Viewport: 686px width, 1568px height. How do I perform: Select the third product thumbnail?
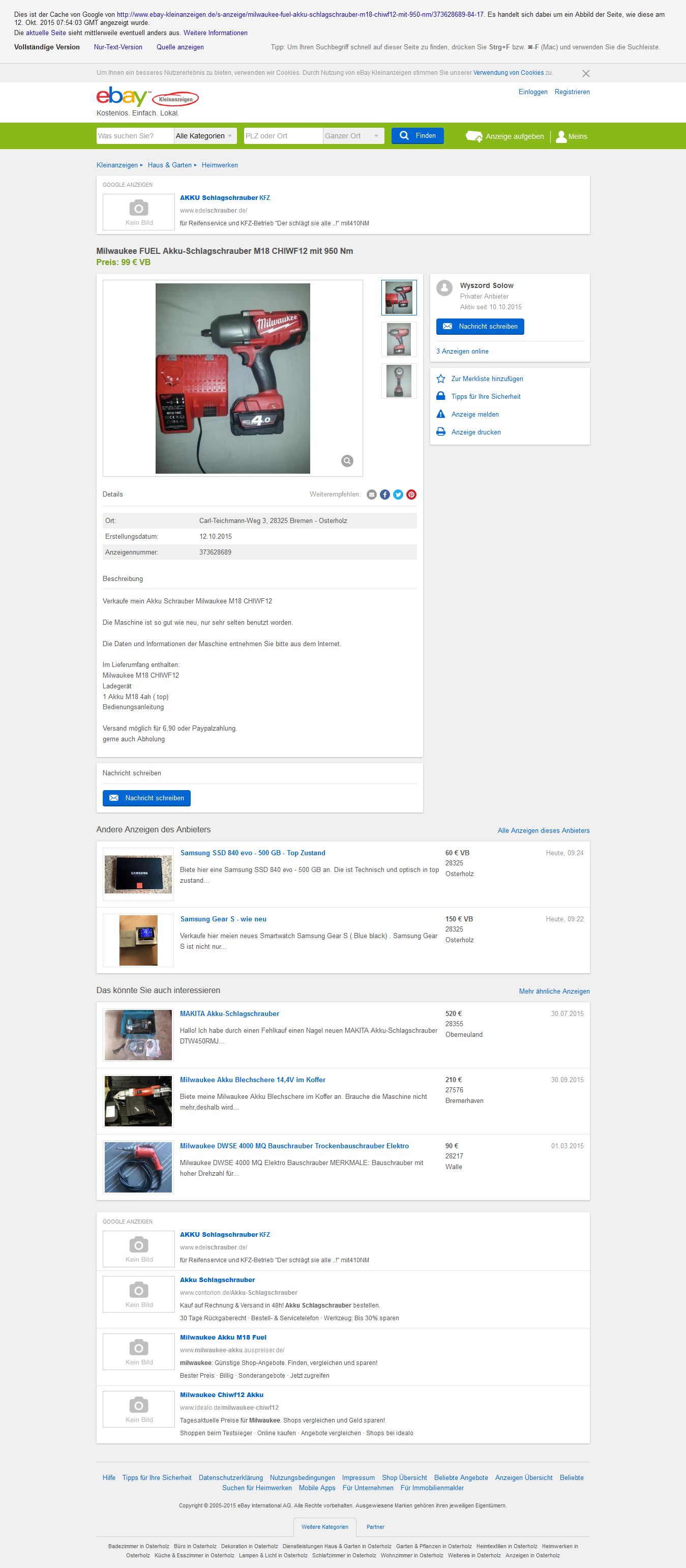point(399,381)
